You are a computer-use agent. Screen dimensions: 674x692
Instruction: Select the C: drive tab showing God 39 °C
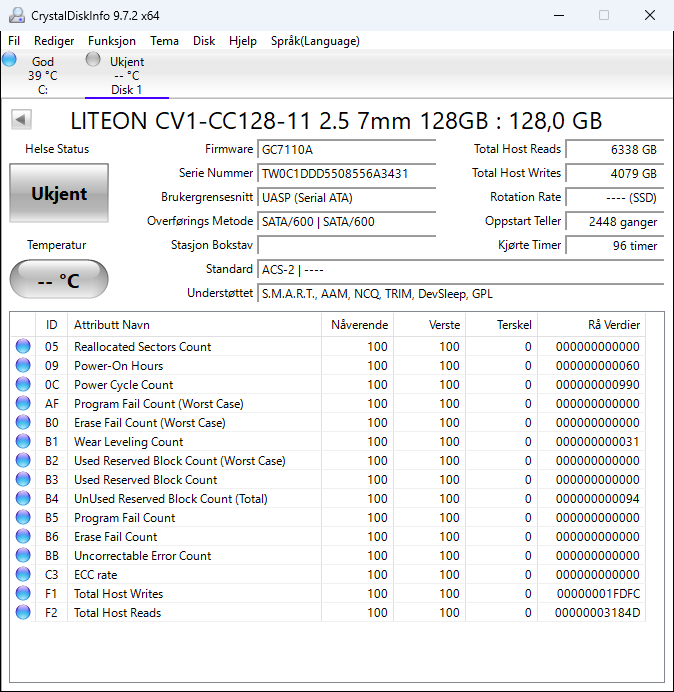[43, 75]
